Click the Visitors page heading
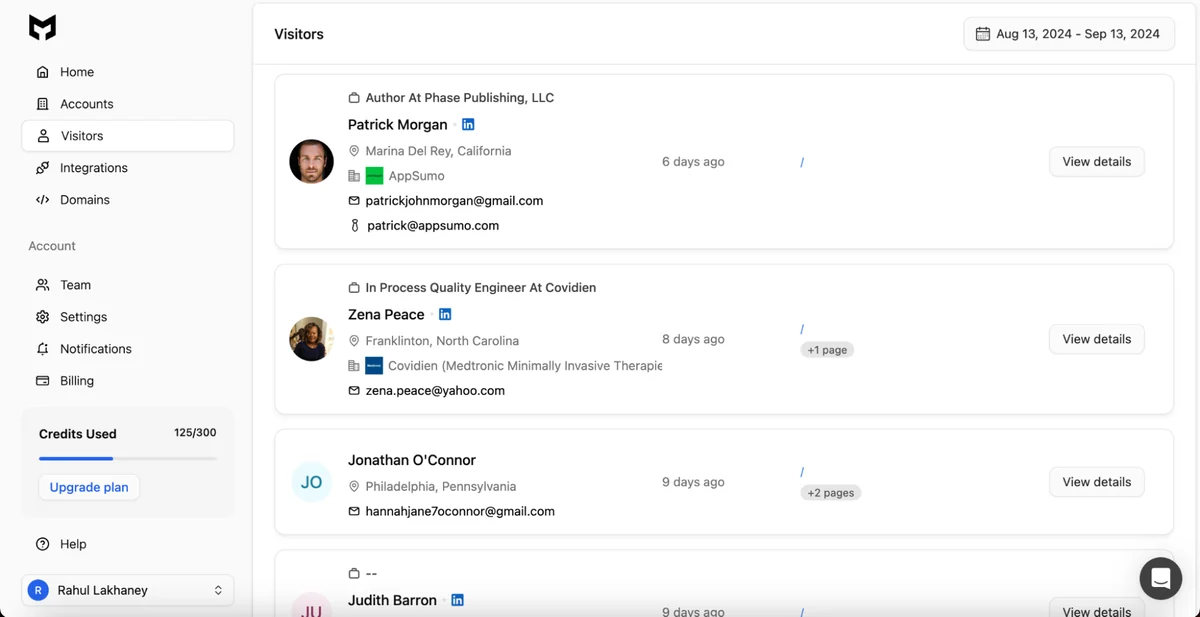This screenshot has height=617, width=1200. (x=298, y=33)
